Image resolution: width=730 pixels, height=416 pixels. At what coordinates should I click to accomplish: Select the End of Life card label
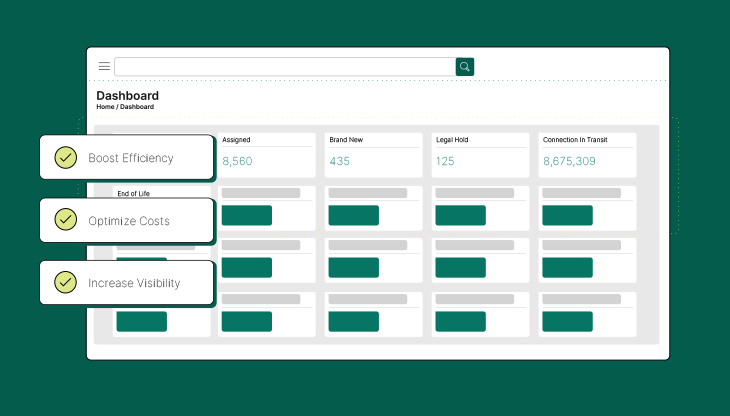(x=133, y=194)
